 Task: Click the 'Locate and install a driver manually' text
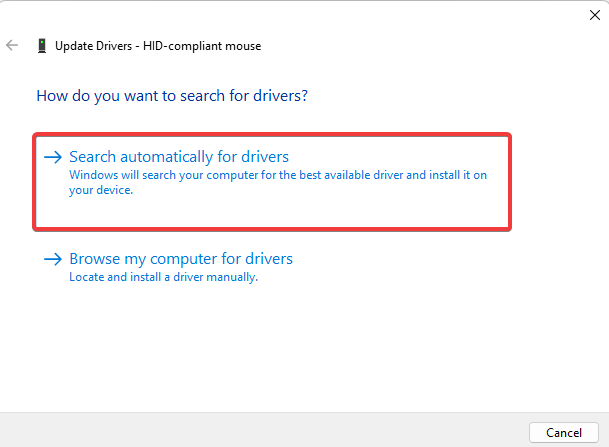pos(164,277)
